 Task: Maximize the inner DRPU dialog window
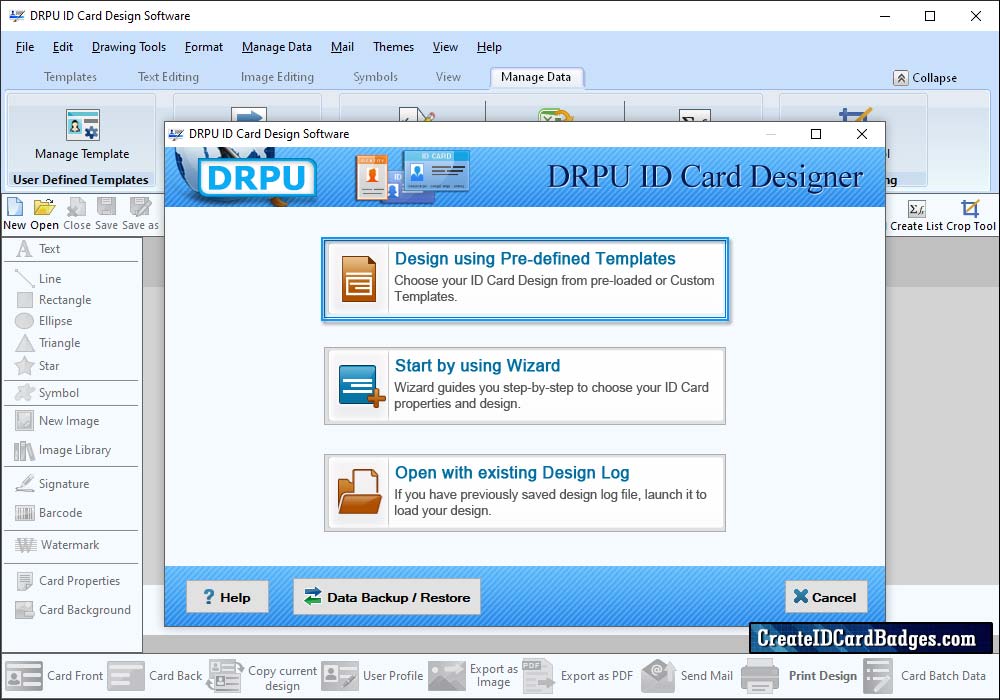[816, 134]
